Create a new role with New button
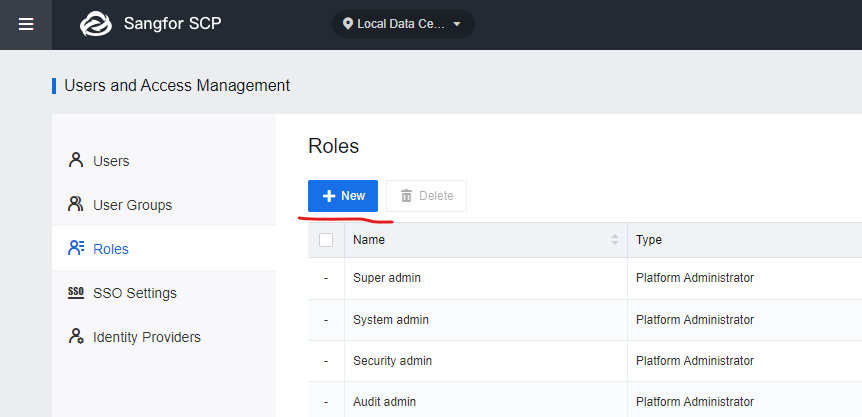The width and height of the screenshot is (862, 417). coord(343,196)
